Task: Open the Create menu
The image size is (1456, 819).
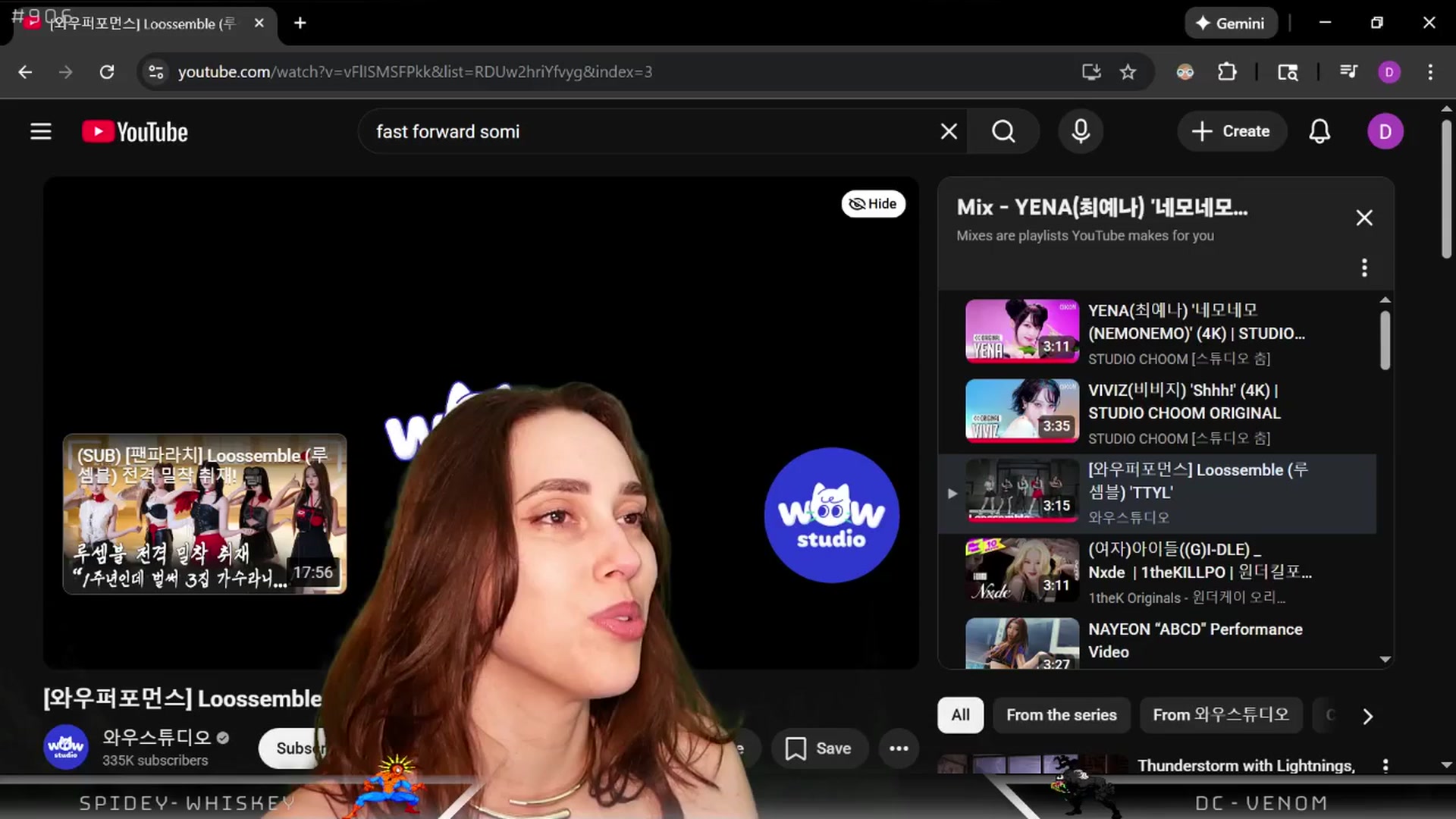Action: click(1231, 131)
